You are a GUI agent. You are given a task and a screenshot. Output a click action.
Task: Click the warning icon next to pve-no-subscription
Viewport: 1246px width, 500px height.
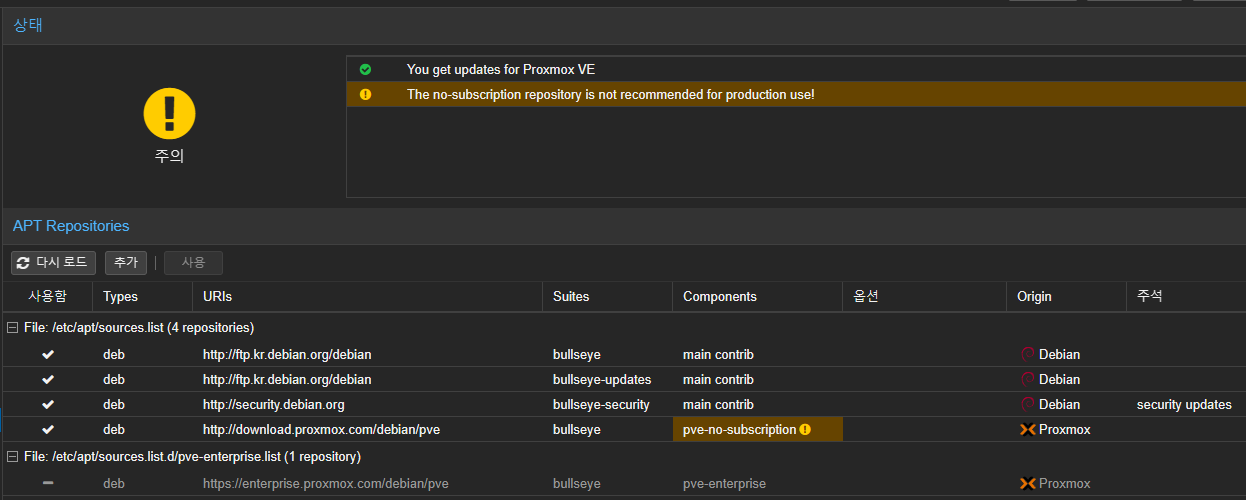click(805, 430)
